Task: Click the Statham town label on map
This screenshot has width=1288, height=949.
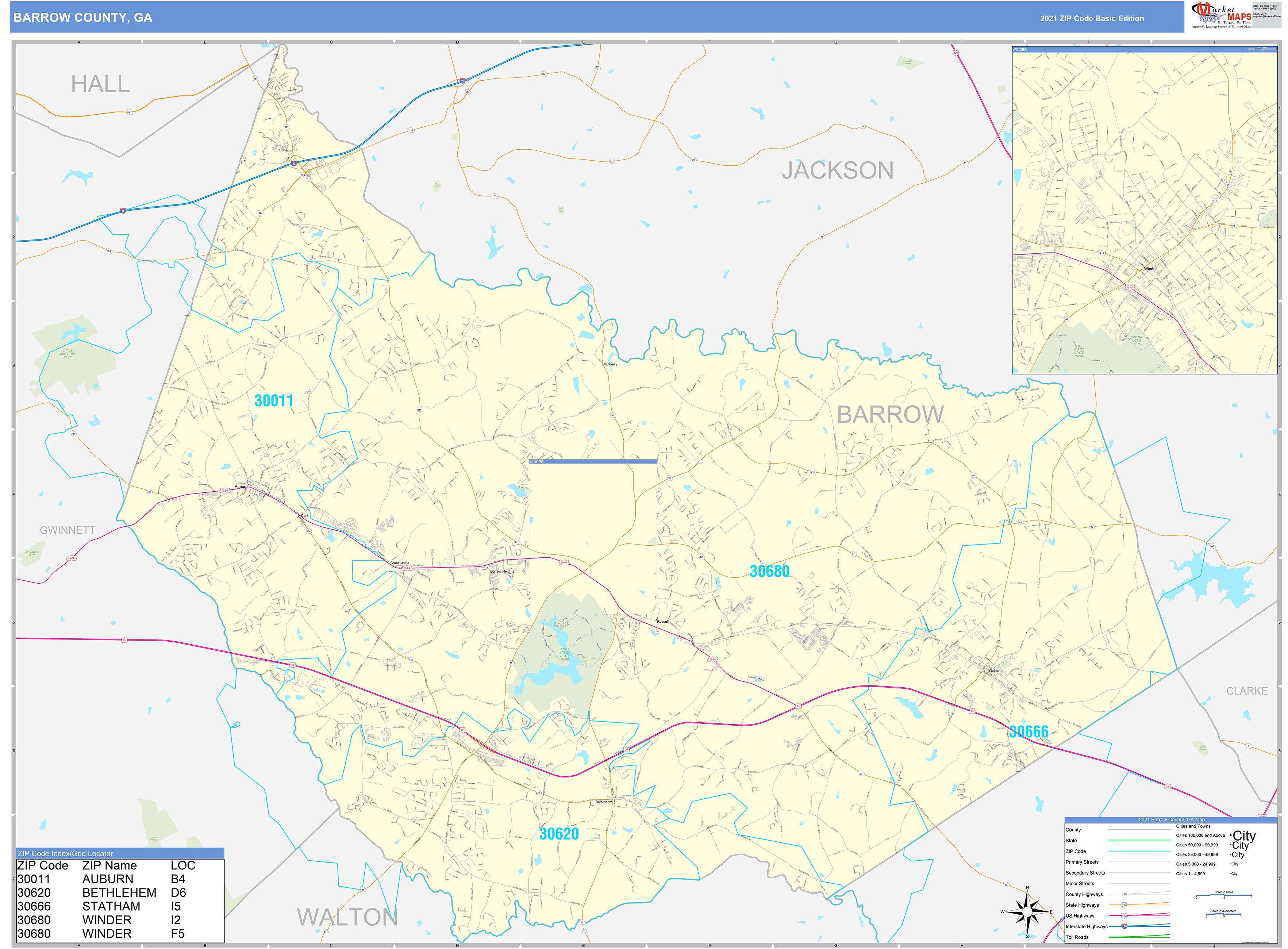Action: click(995, 671)
